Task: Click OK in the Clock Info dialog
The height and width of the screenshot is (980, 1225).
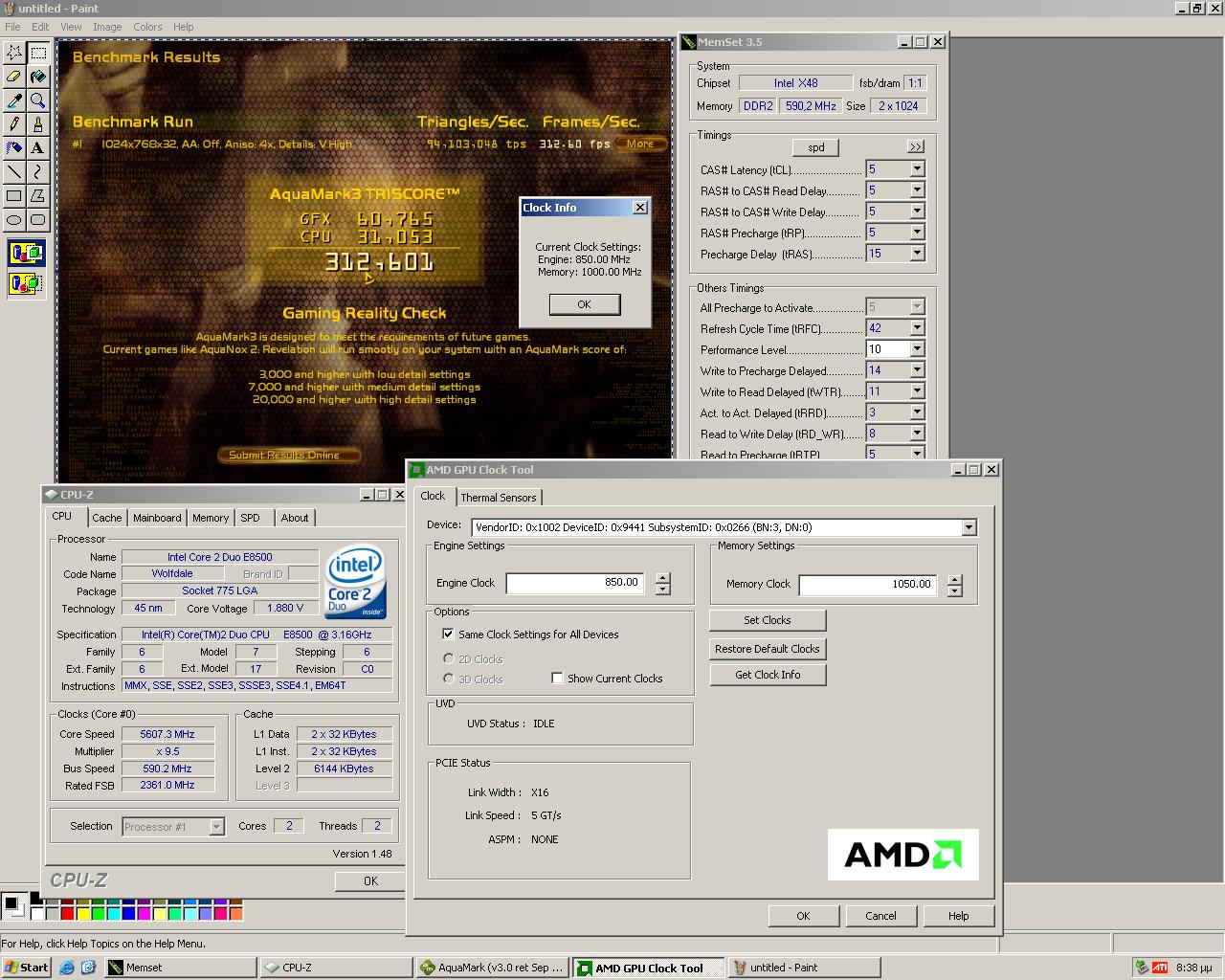Action: point(584,304)
